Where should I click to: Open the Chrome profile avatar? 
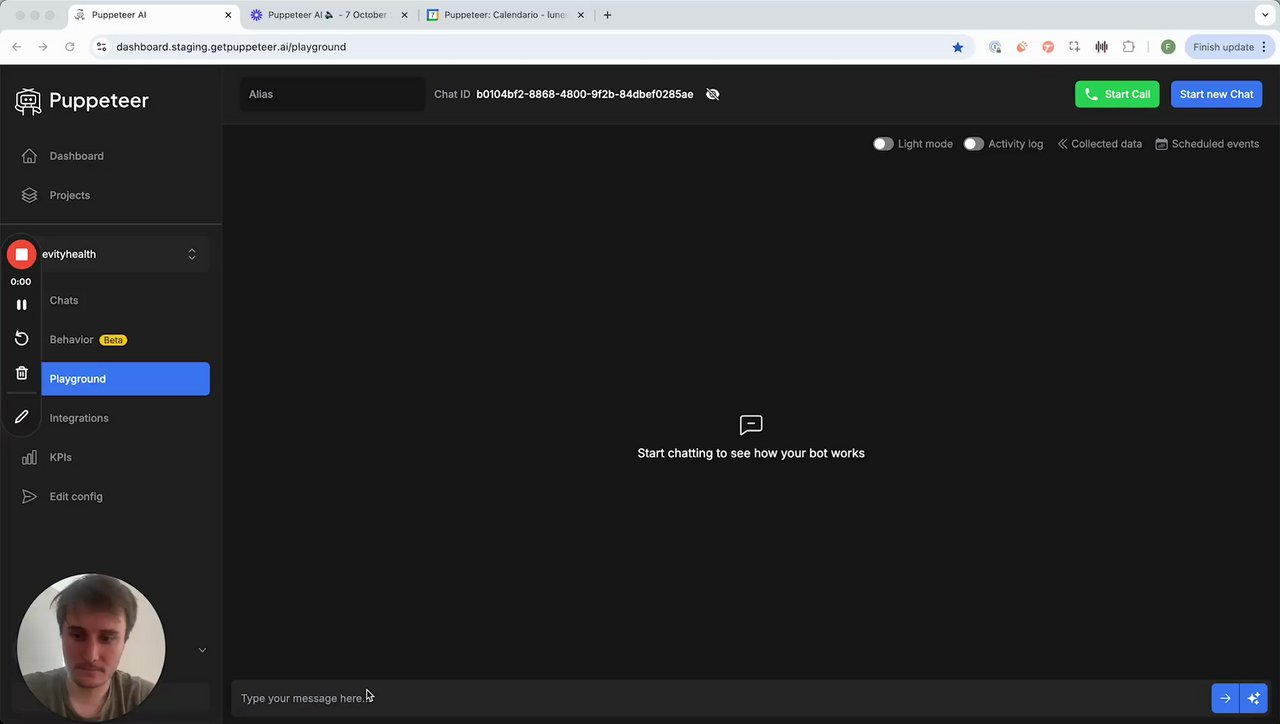point(1168,47)
